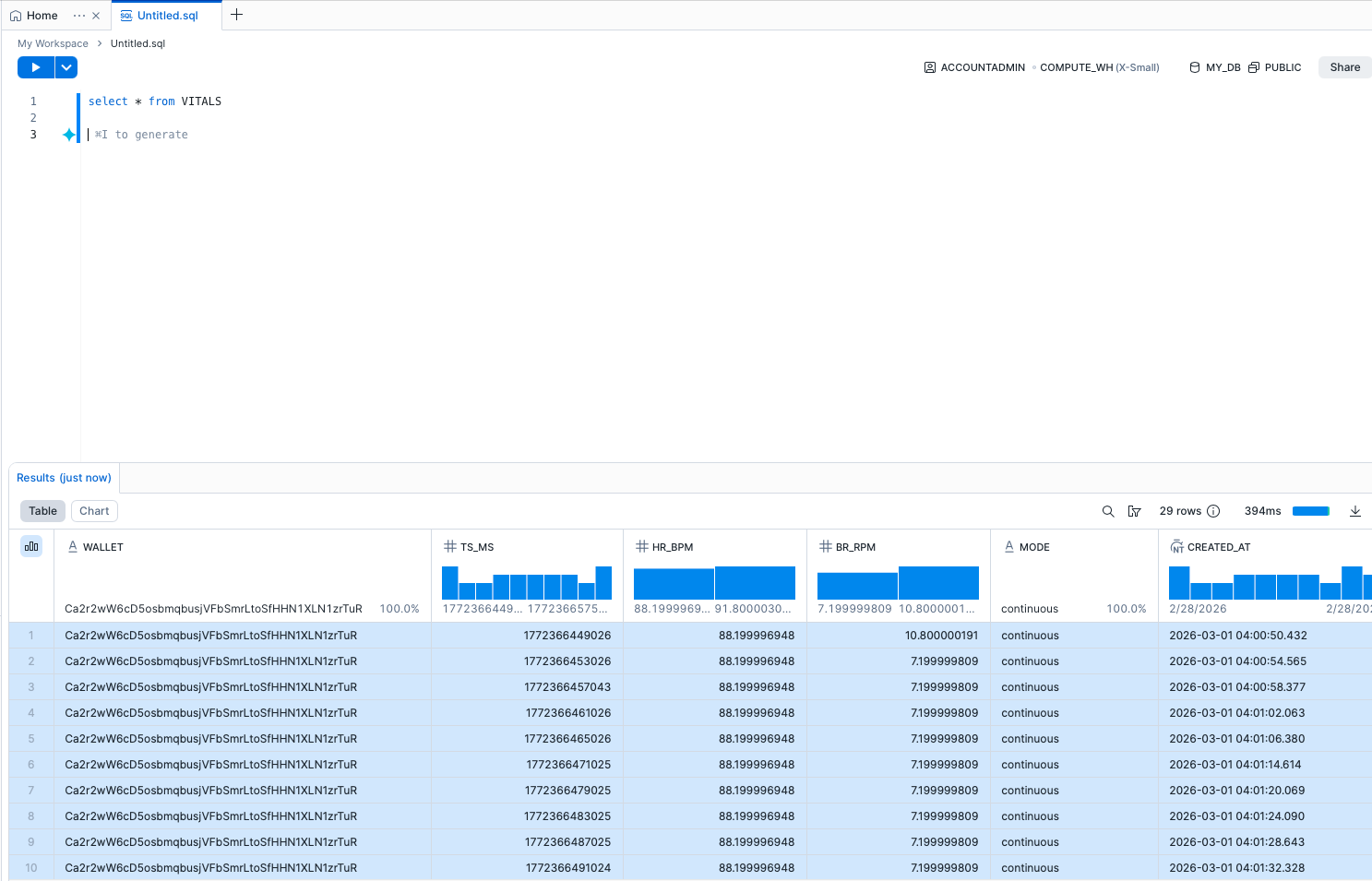Click the Share button
The height and width of the screenshot is (881, 1372).
tap(1344, 67)
